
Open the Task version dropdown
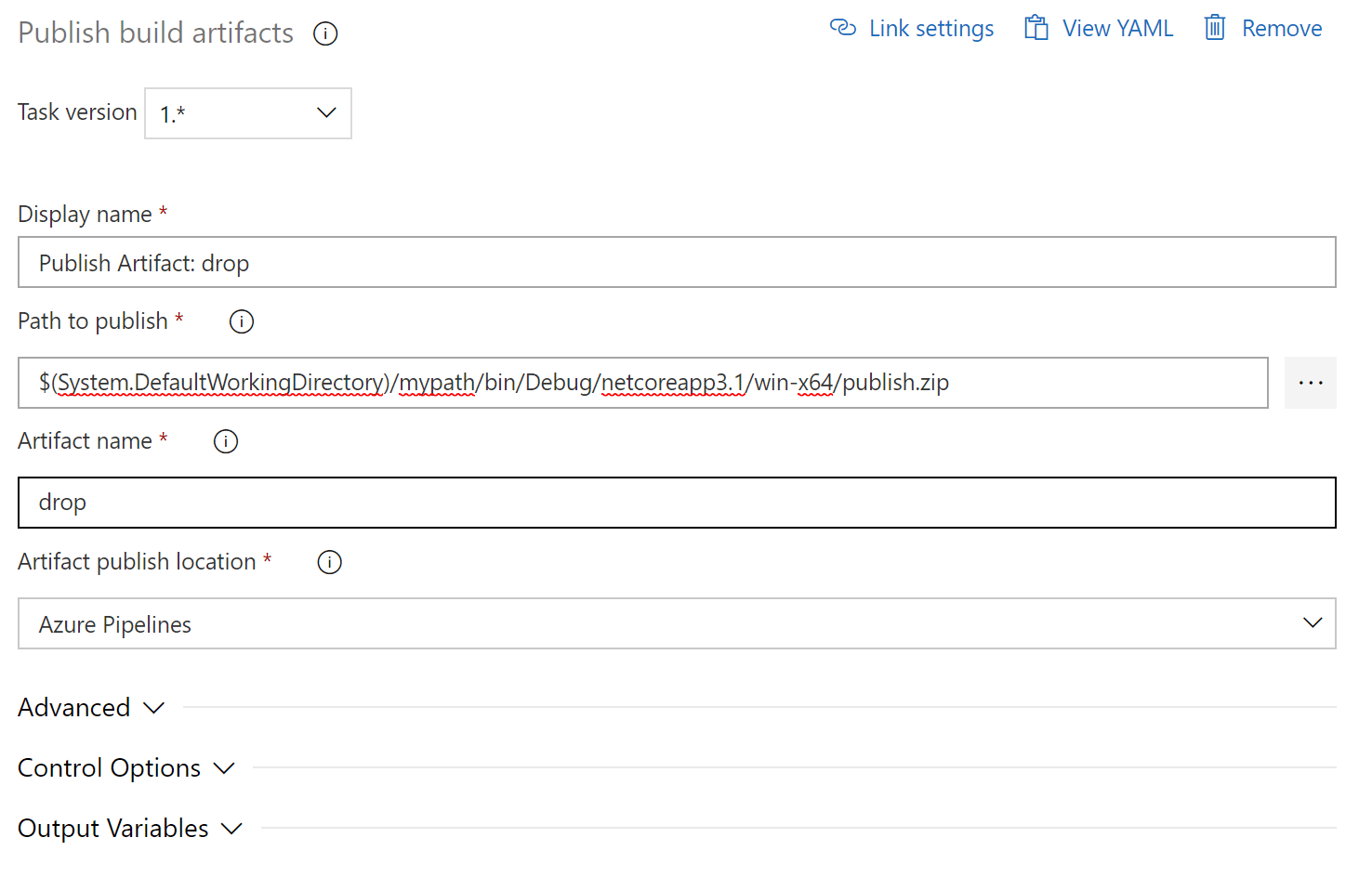248,113
